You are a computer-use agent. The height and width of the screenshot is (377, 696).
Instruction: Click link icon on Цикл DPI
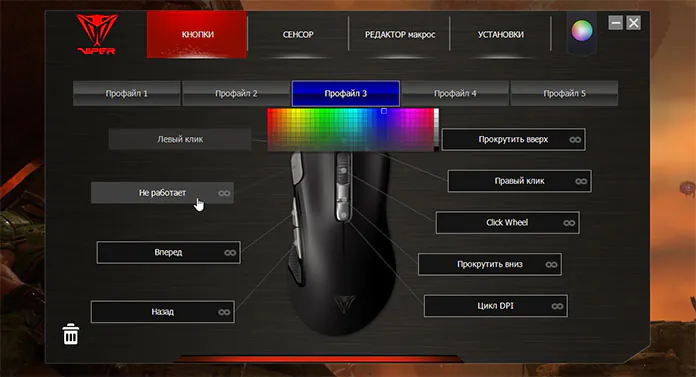[x=557, y=306]
